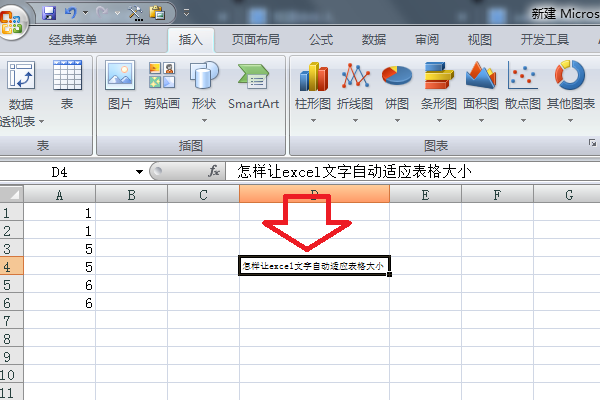
Task: Click cell A1 with value 1
Action: [60, 212]
